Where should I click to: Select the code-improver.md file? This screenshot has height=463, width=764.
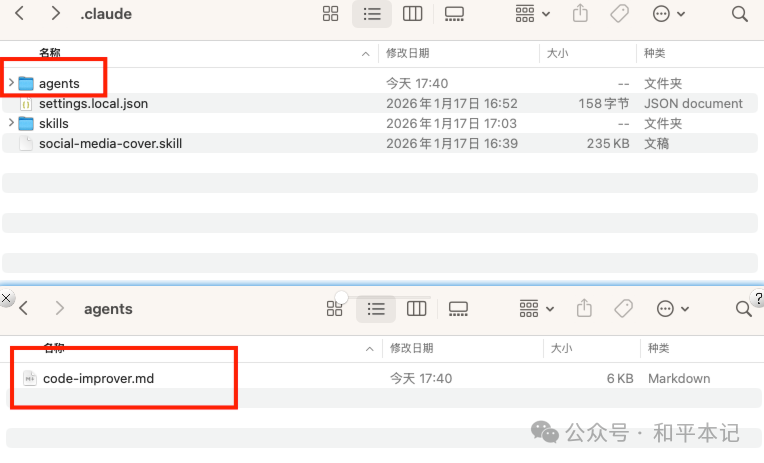click(x=384, y=378)
